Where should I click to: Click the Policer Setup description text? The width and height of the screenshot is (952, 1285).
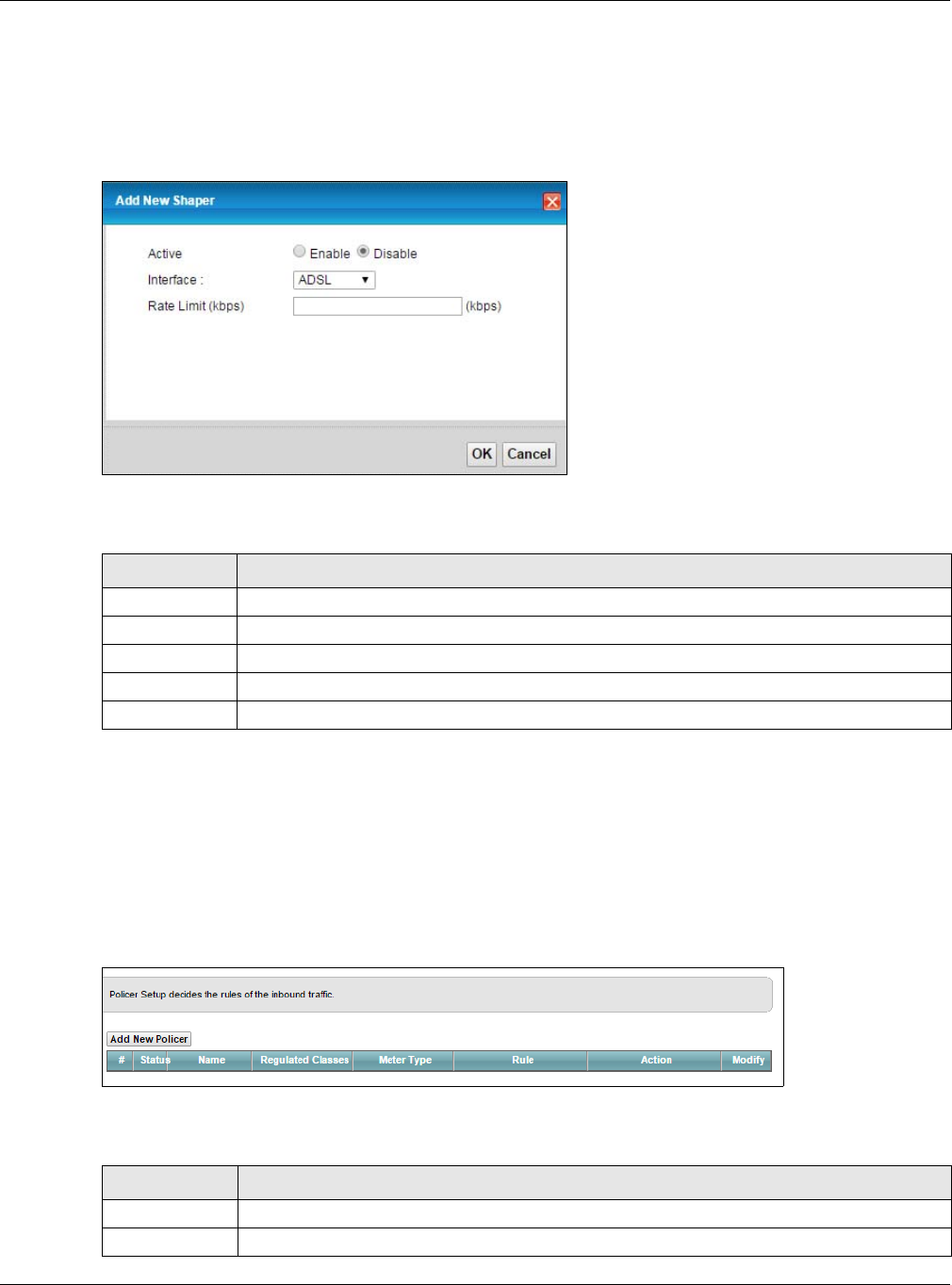coord(222,995)
